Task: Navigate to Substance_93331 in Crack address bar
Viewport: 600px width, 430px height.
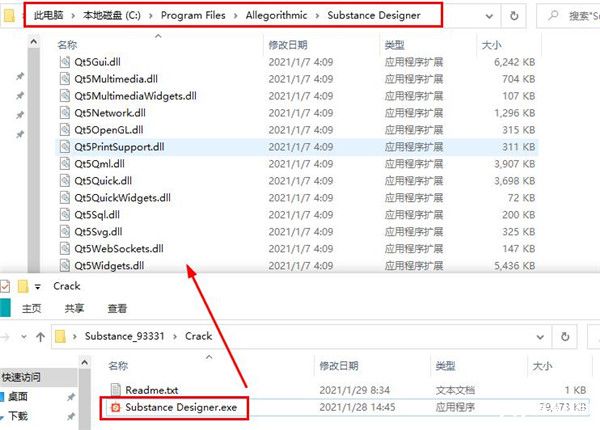Action: [124, 336]
